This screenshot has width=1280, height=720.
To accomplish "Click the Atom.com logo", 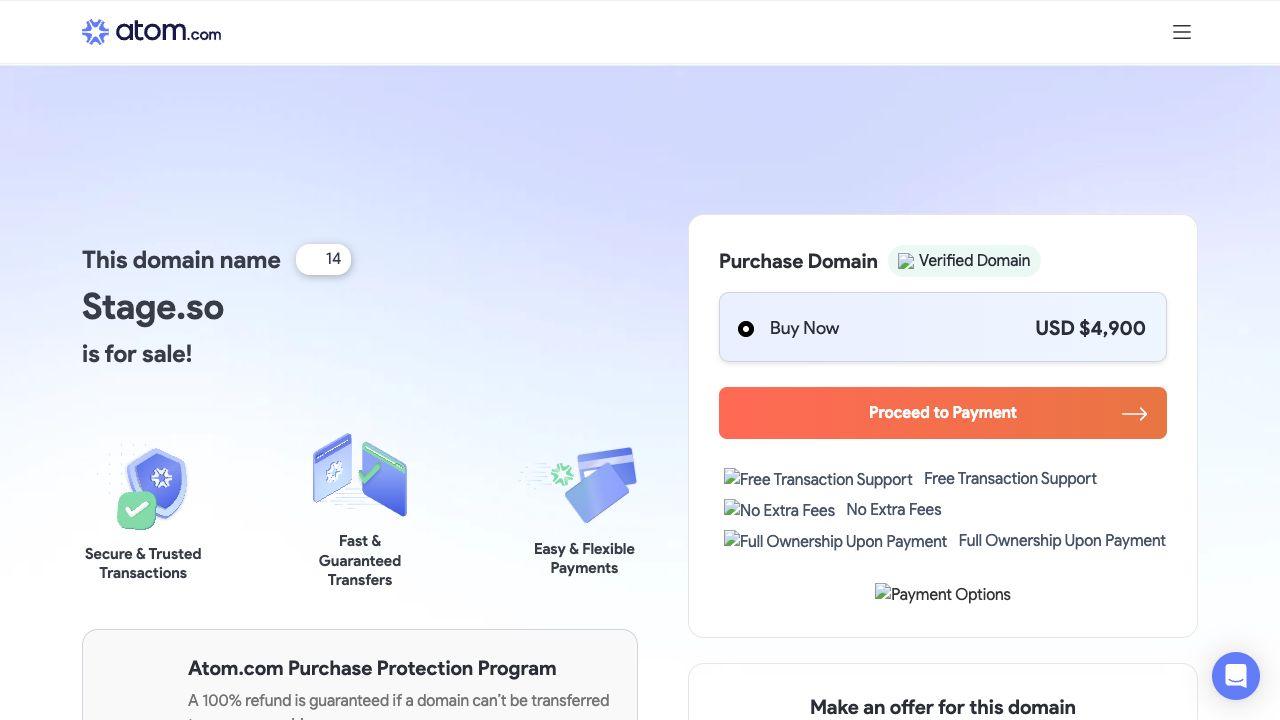I will pos(152,32).
